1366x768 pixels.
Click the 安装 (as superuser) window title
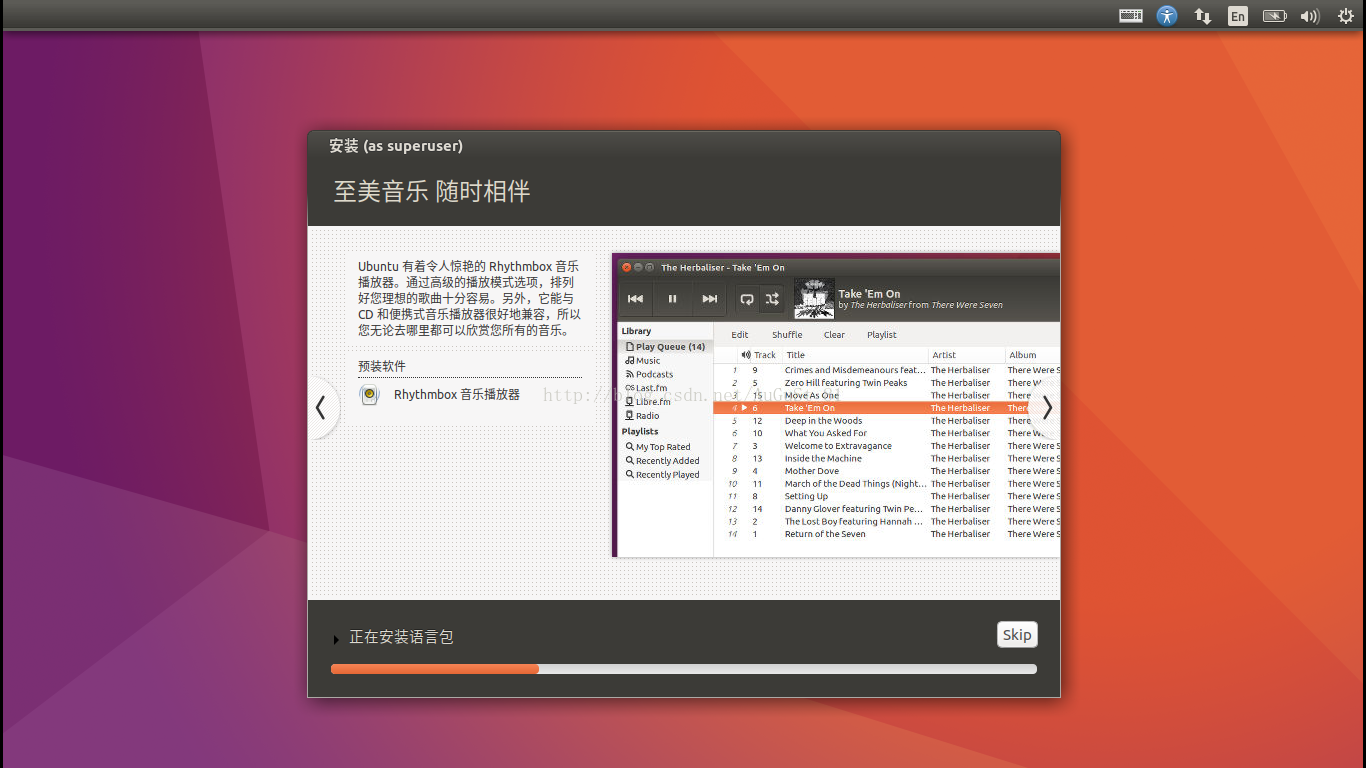click(x=396, y=146)
